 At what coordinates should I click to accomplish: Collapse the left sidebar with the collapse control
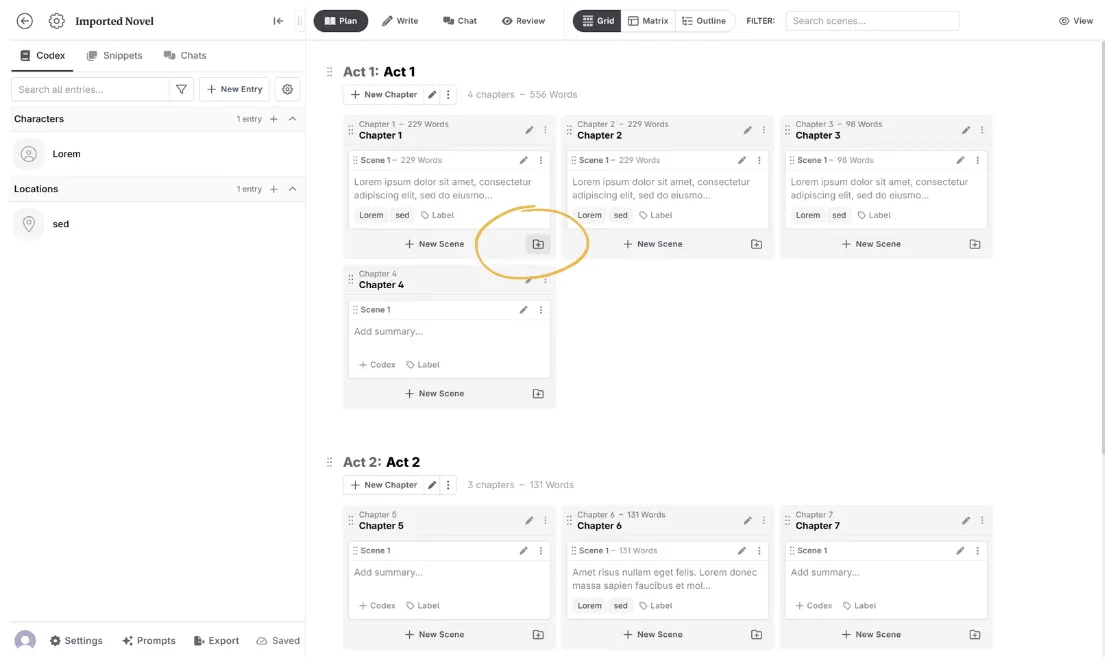[x=279, y=20]
